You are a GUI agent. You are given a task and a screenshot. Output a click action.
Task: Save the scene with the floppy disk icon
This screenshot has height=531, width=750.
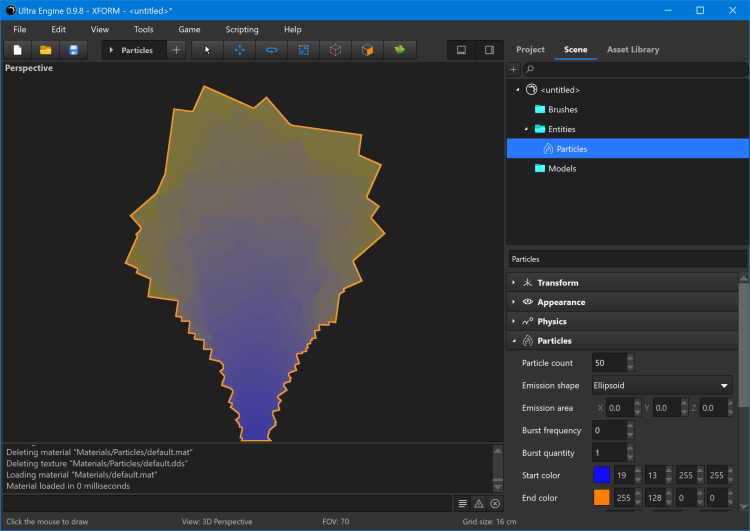(73, 50)
